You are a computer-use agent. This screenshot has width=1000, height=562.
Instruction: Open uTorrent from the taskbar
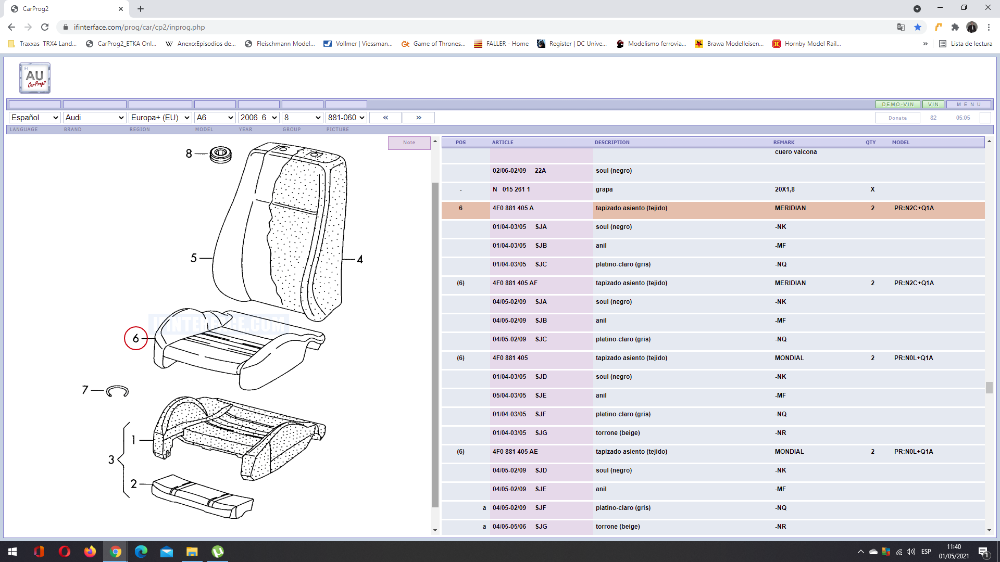pos(217,552)
